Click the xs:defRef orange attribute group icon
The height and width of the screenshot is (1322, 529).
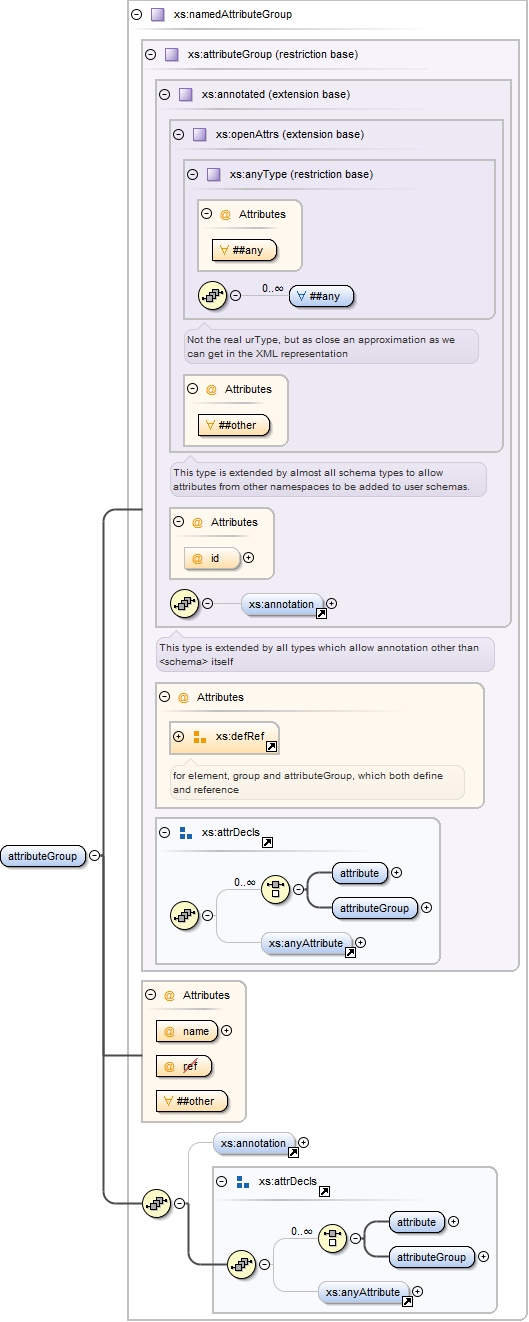(x=199, y=737)
